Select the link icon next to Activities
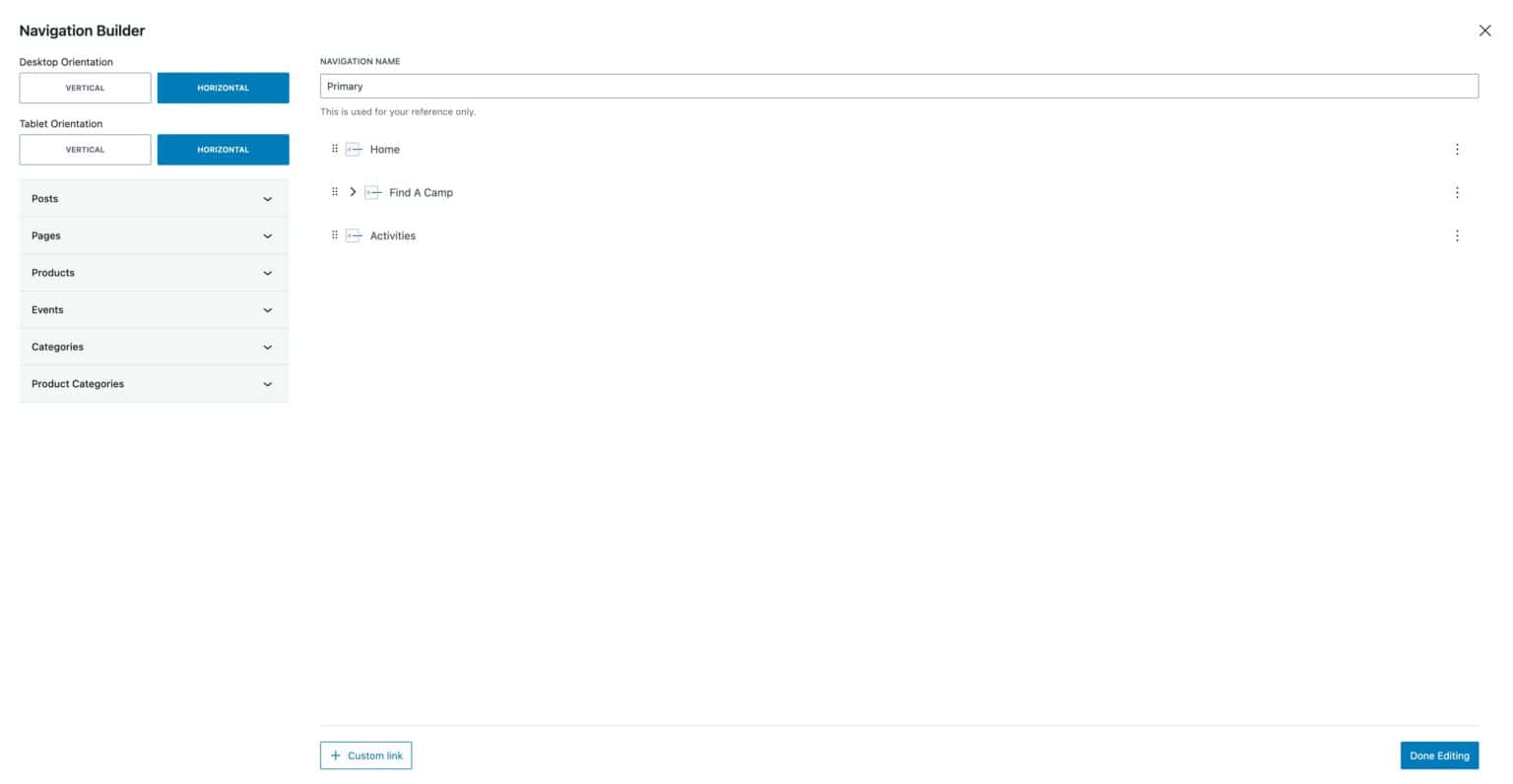Image resolution: width=1513 pixels, height=784 pixels. (354, 234)
